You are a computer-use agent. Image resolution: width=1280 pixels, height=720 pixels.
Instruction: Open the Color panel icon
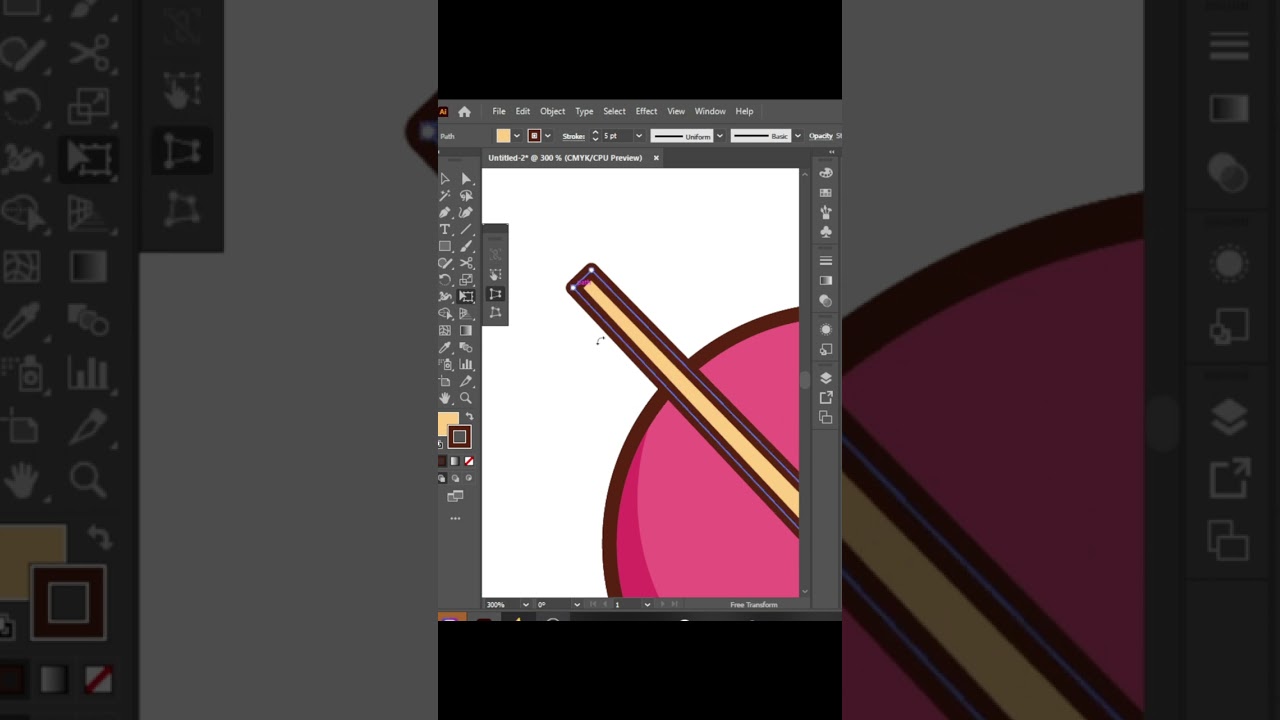(x=826, y=173)
